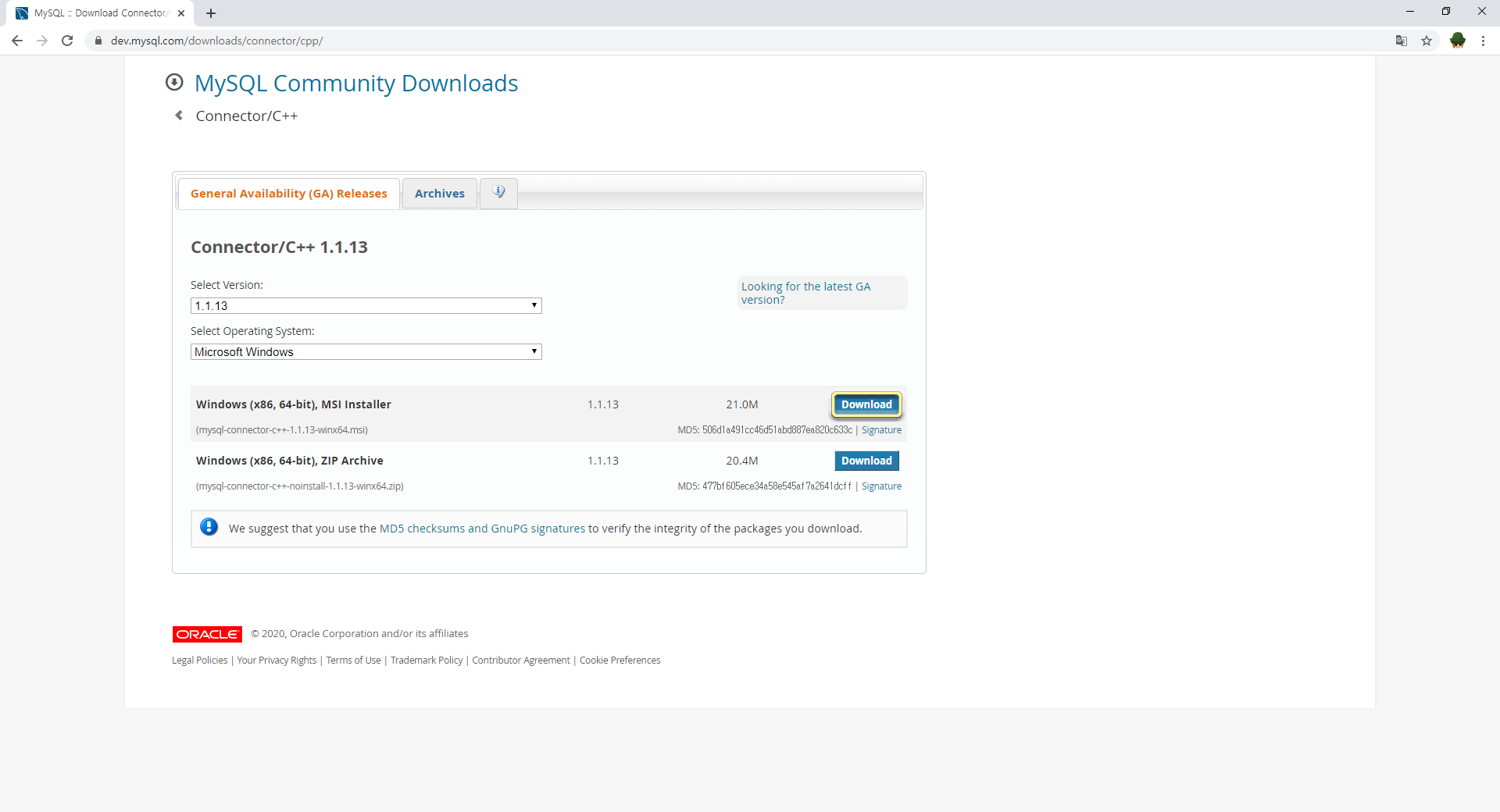Download the ZIP Archive package
Screen dimensions: 1500x812
866,461
